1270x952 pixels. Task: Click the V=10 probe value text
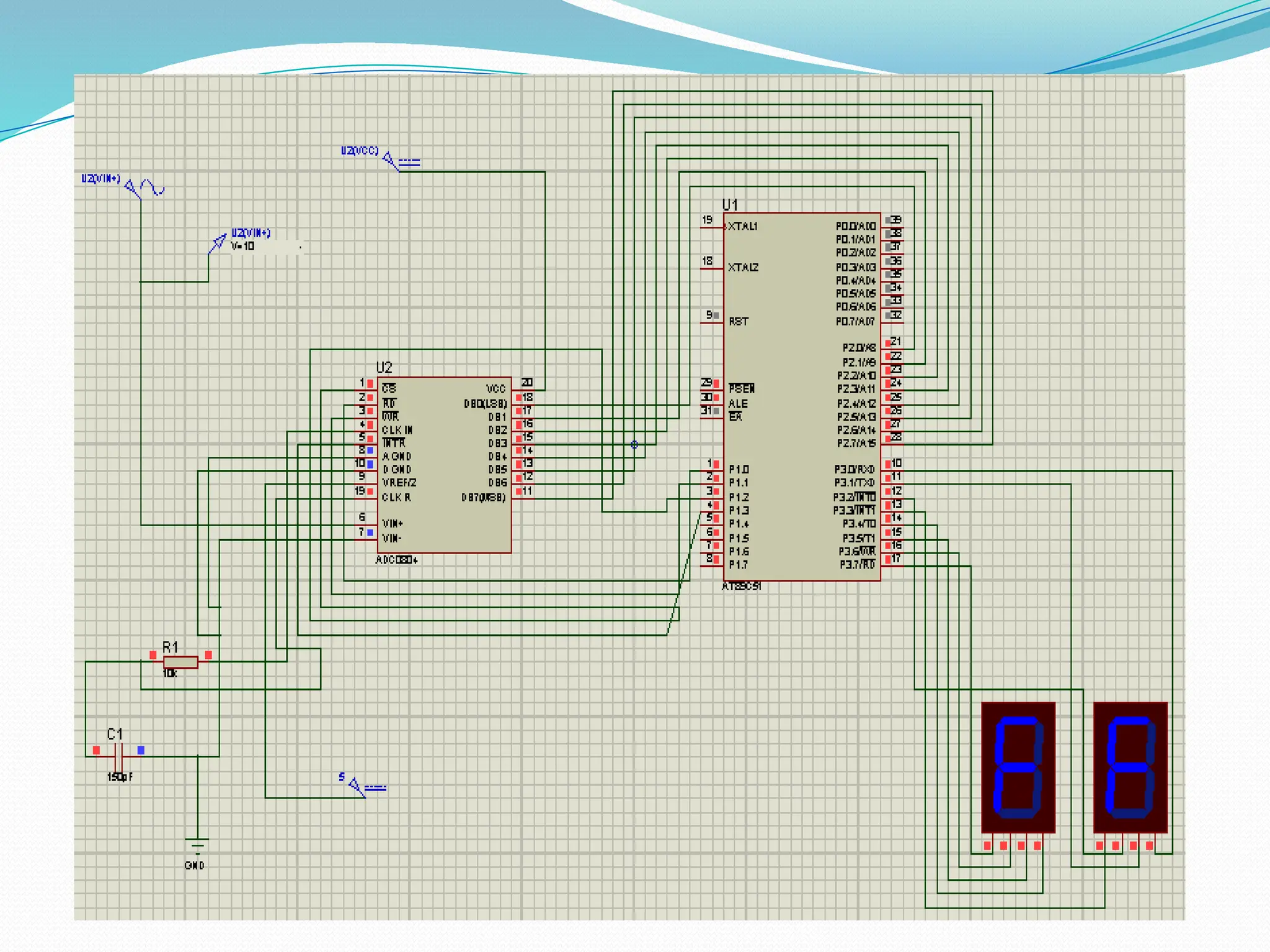point(243,246)
